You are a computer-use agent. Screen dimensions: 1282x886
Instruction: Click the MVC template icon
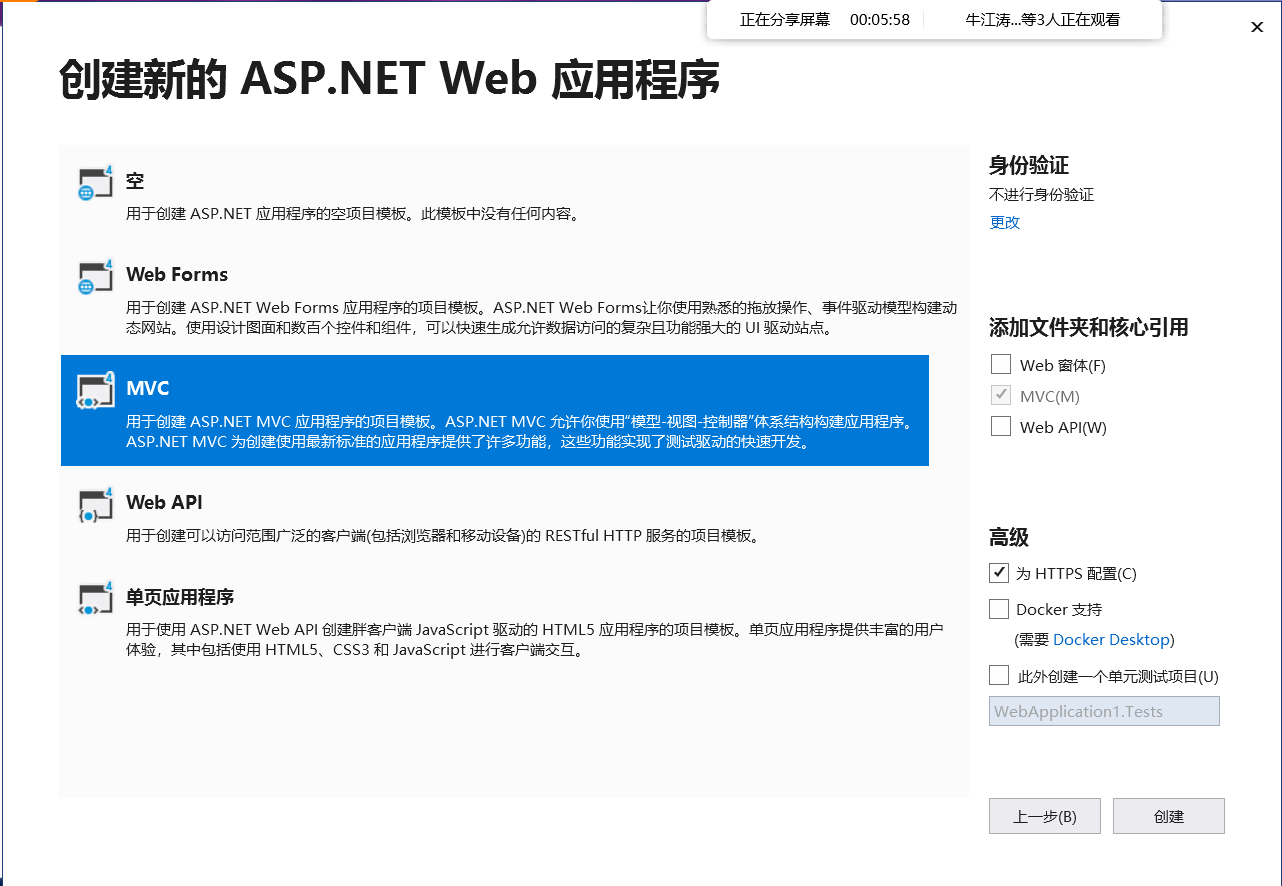click(x=95, y=391)
